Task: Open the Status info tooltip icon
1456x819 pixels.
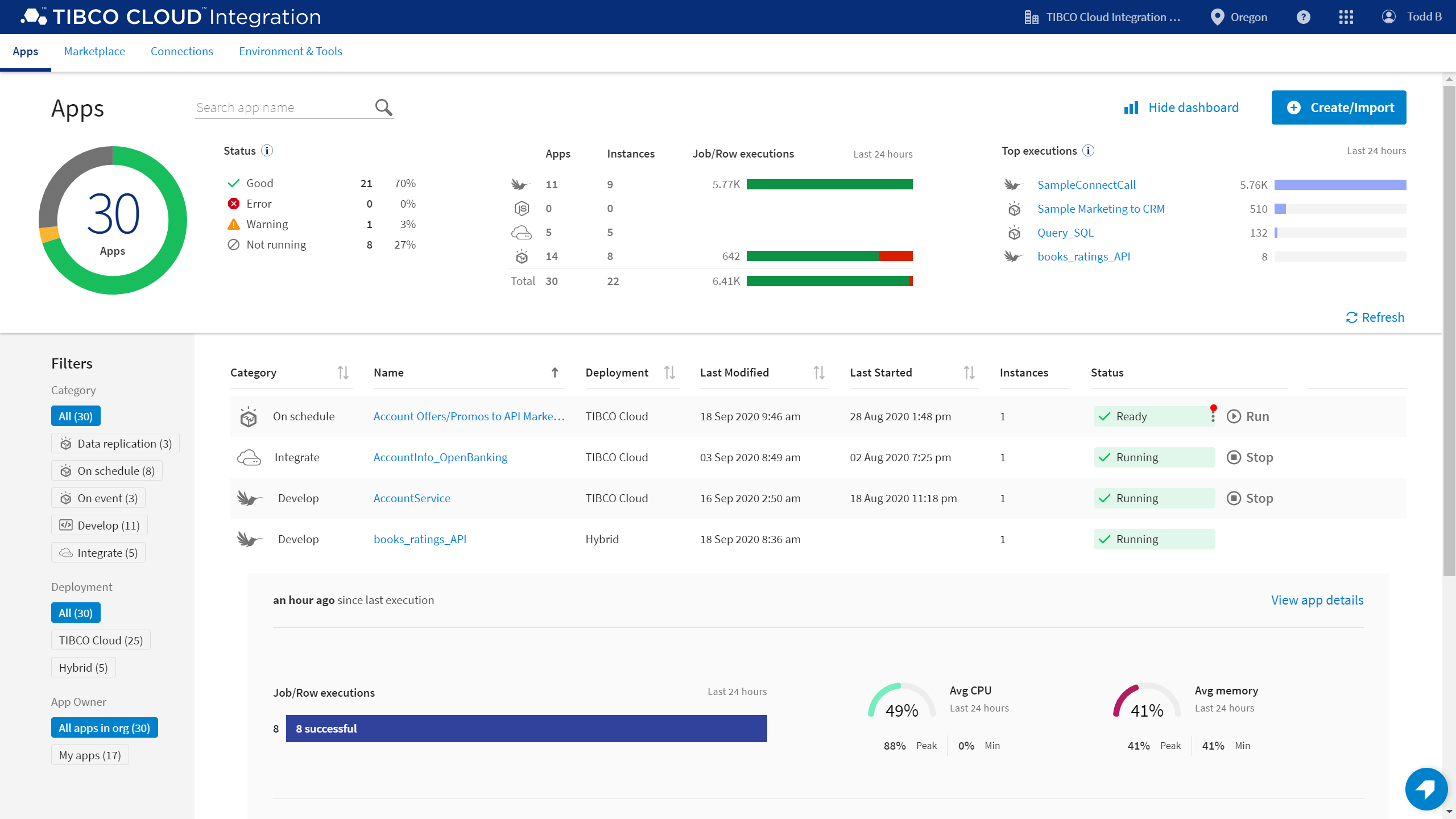Action: pos(267,151)
